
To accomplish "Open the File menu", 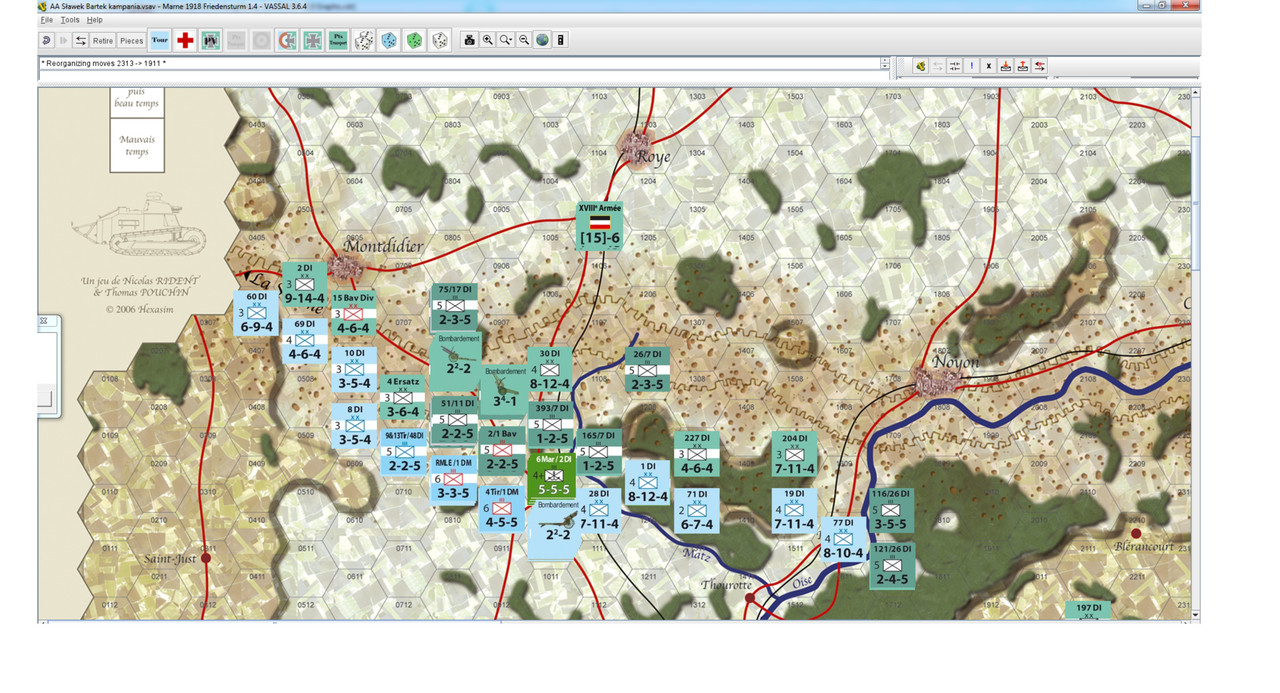I will [47, 20].
